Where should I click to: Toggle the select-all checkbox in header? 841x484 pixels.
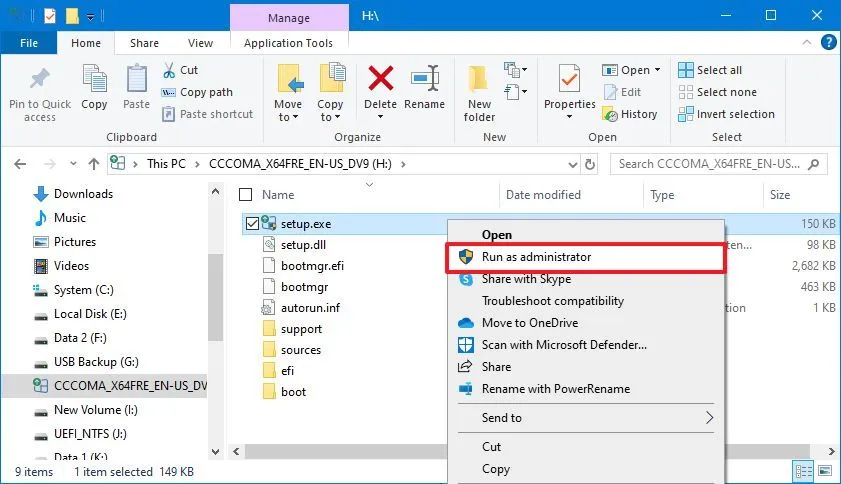coord(245,194)
